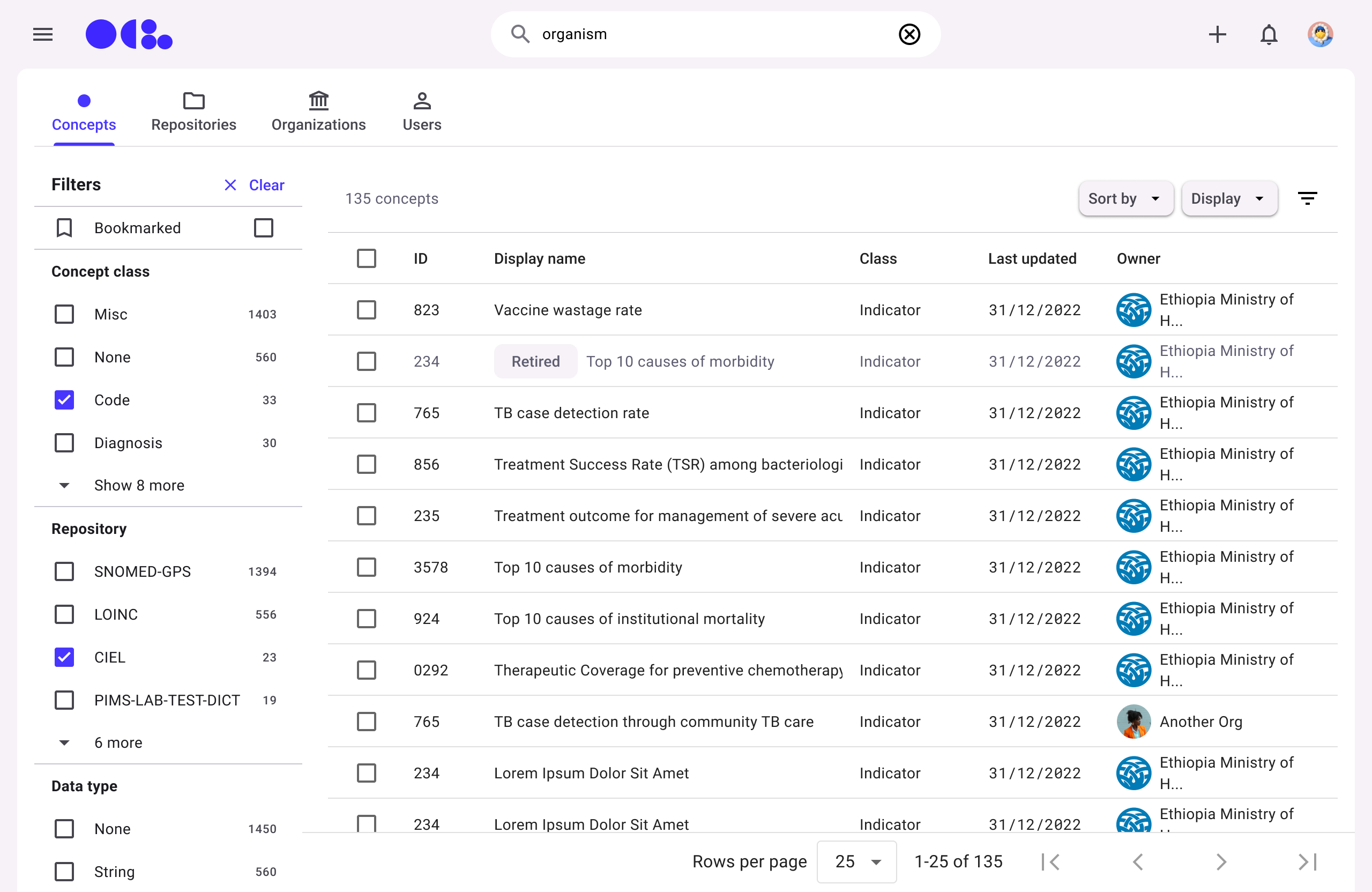
Task: Click the plus add icon
Action: click(x=1217, y=35)
